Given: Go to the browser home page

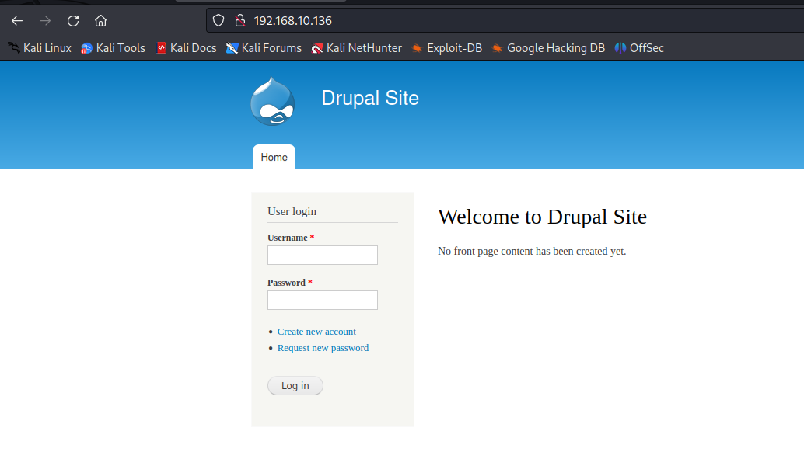Looking at the screenshot, I should [101, 20].
